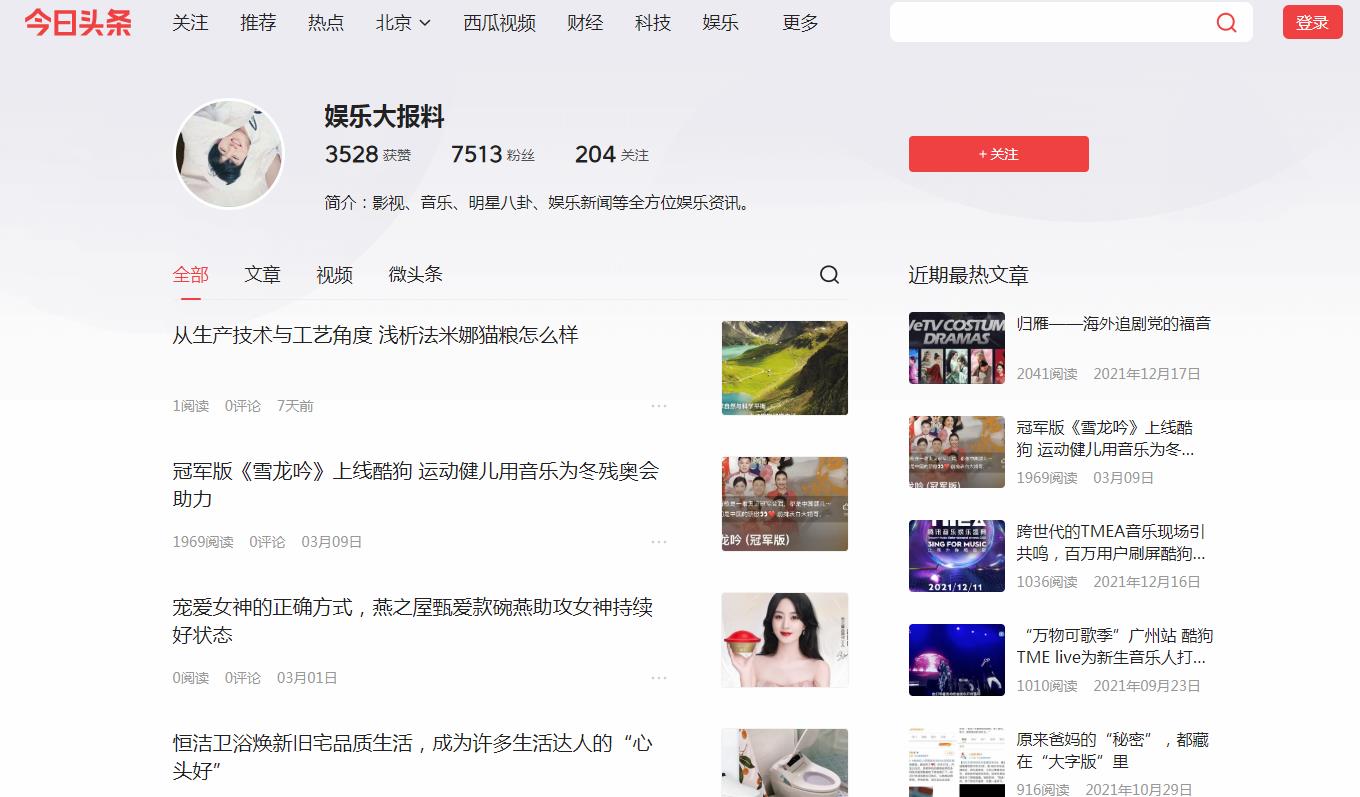Click the 204 关注 following count
The height and width of the screenshot is (797, 1360).
[x=611, y=155]
